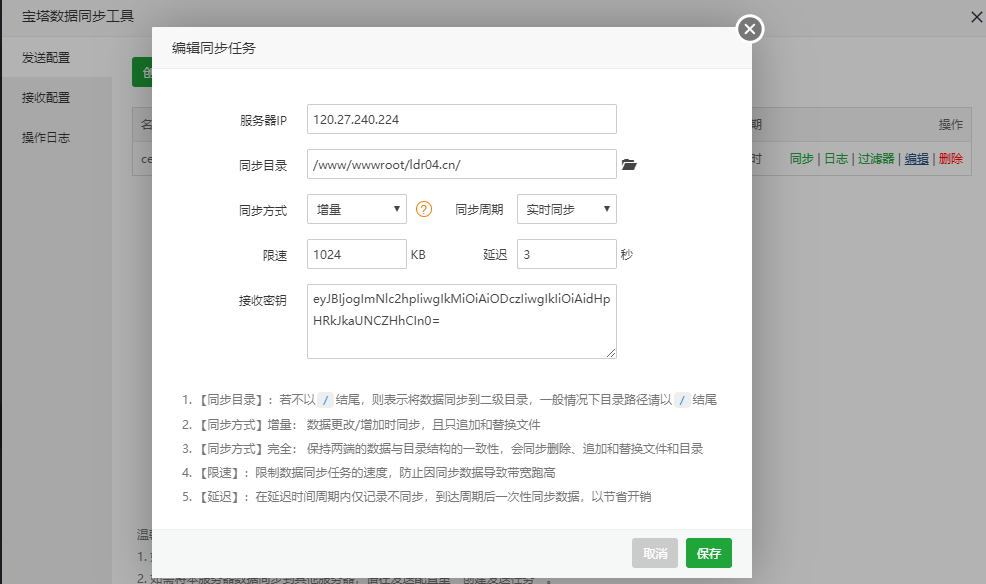The image size is (986, 584).
Task: Focus the 延迟 seconds input
Action: (567, 255)
